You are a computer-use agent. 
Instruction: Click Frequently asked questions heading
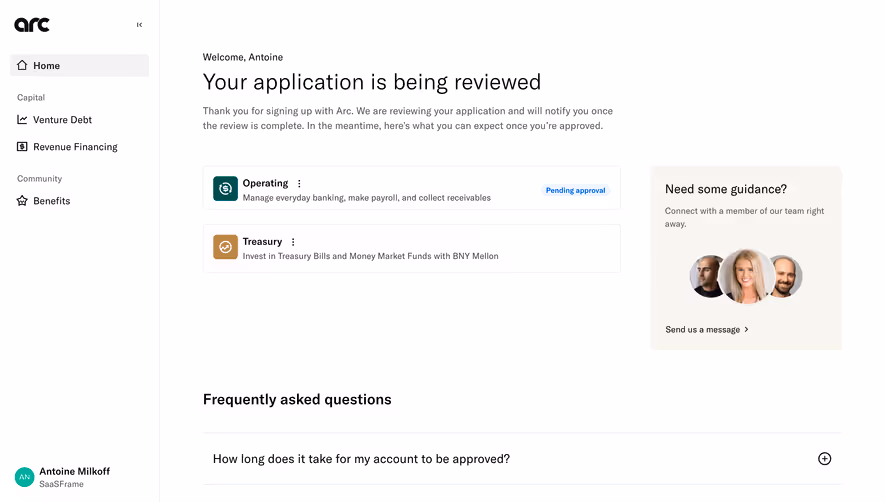[x=297, y=399]
